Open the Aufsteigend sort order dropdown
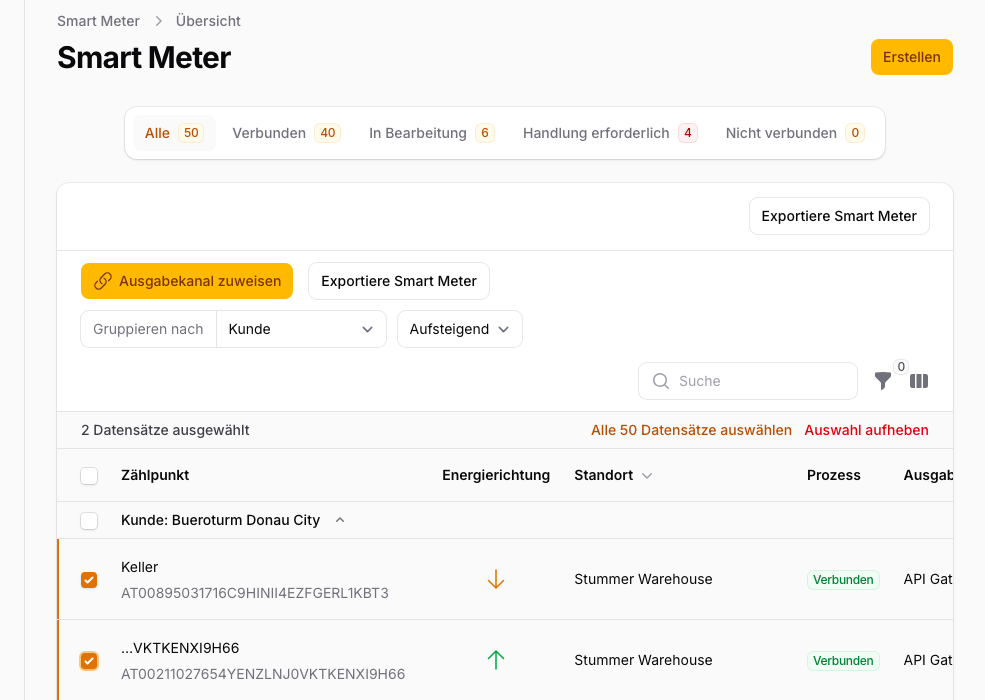The image size is (985, 700). click(459, 328)
